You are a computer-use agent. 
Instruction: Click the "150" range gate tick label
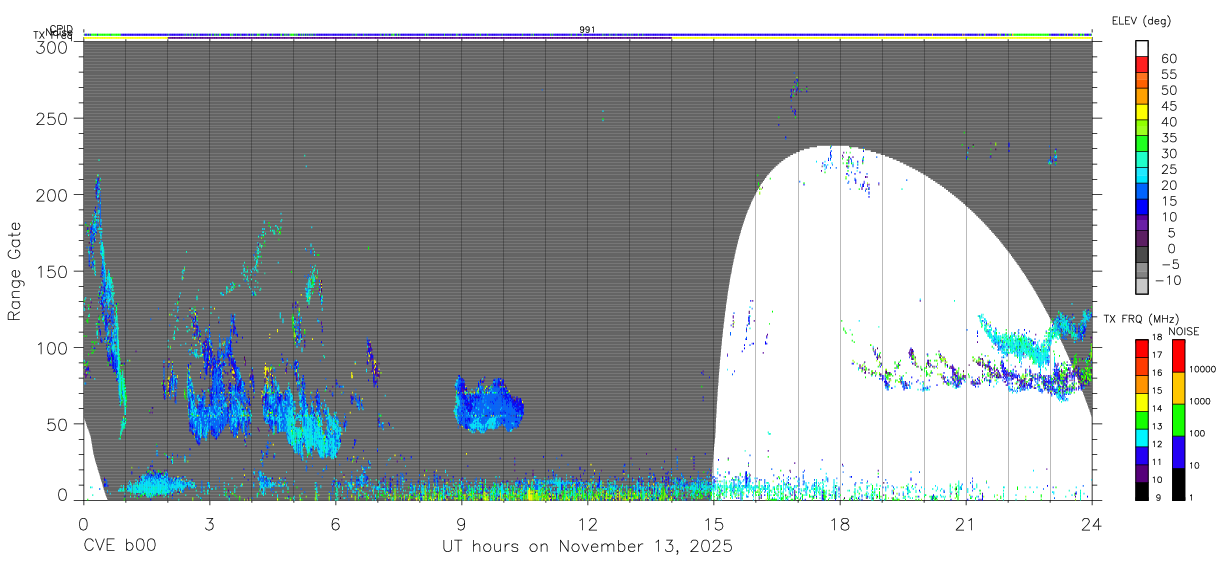[51, 270]
